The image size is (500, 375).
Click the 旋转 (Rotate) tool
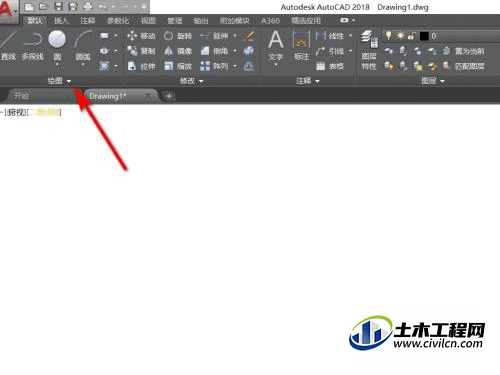(x=178, y=36)
